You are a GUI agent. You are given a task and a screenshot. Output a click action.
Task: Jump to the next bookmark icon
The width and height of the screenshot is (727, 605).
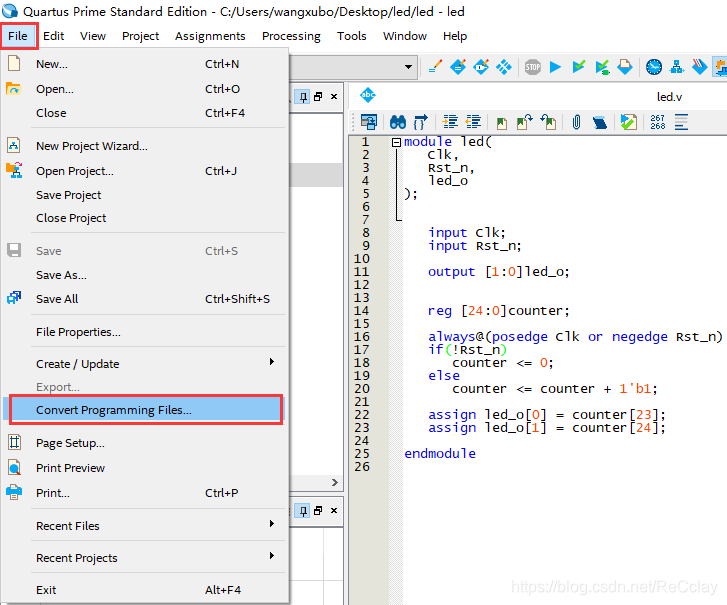(525, 122)
